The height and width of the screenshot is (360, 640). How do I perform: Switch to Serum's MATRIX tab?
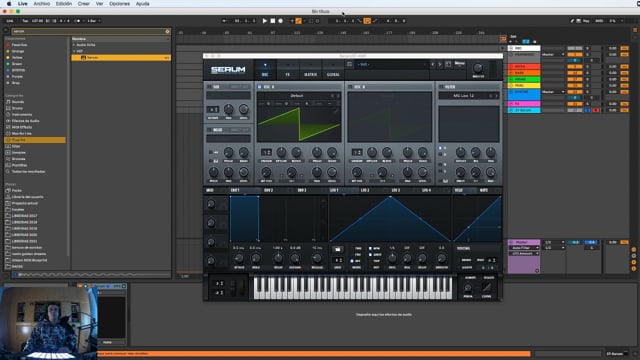click(310, 70)
